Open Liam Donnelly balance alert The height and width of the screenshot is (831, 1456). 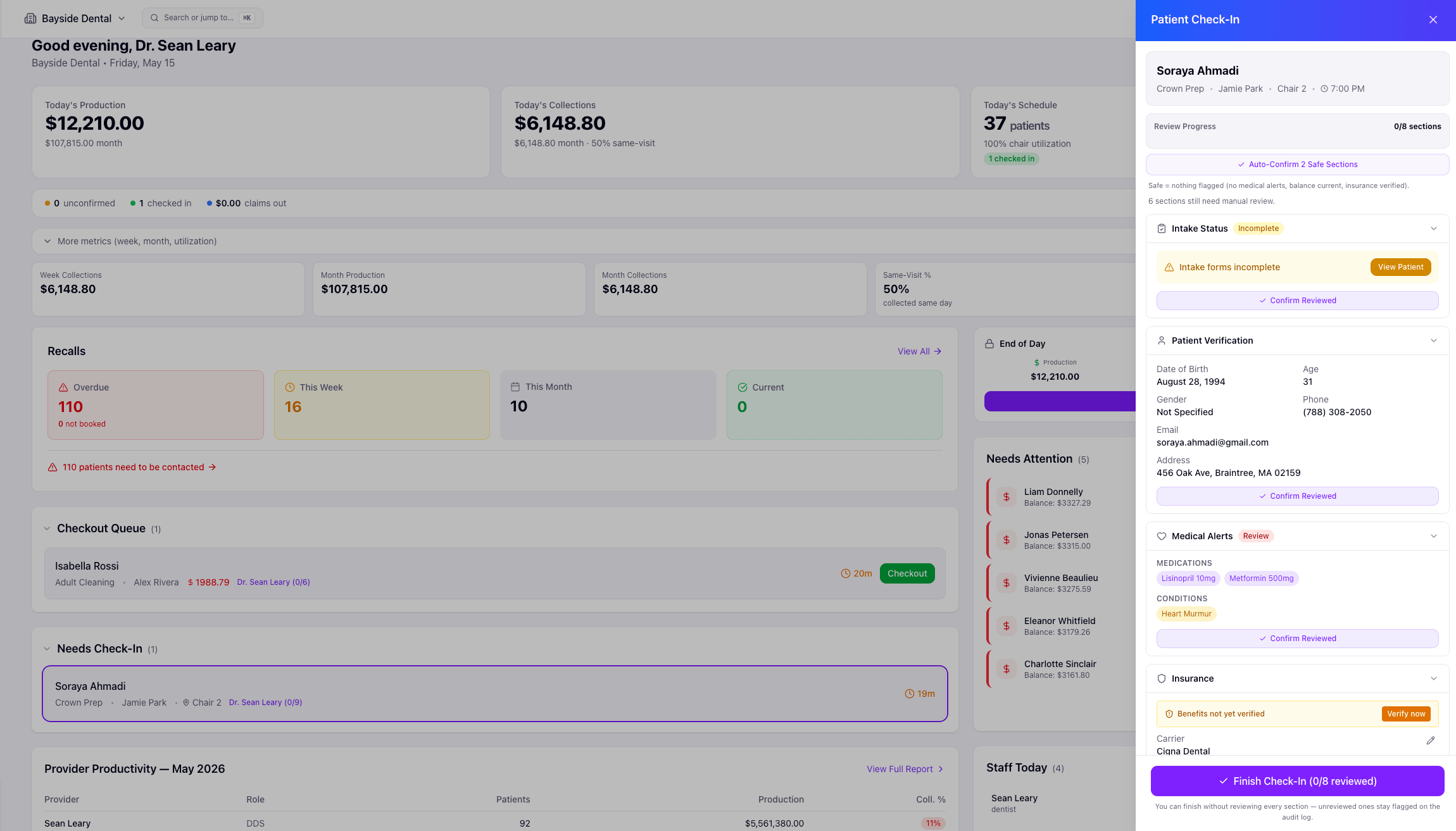pyautogui.click(x=1061, y=497)
